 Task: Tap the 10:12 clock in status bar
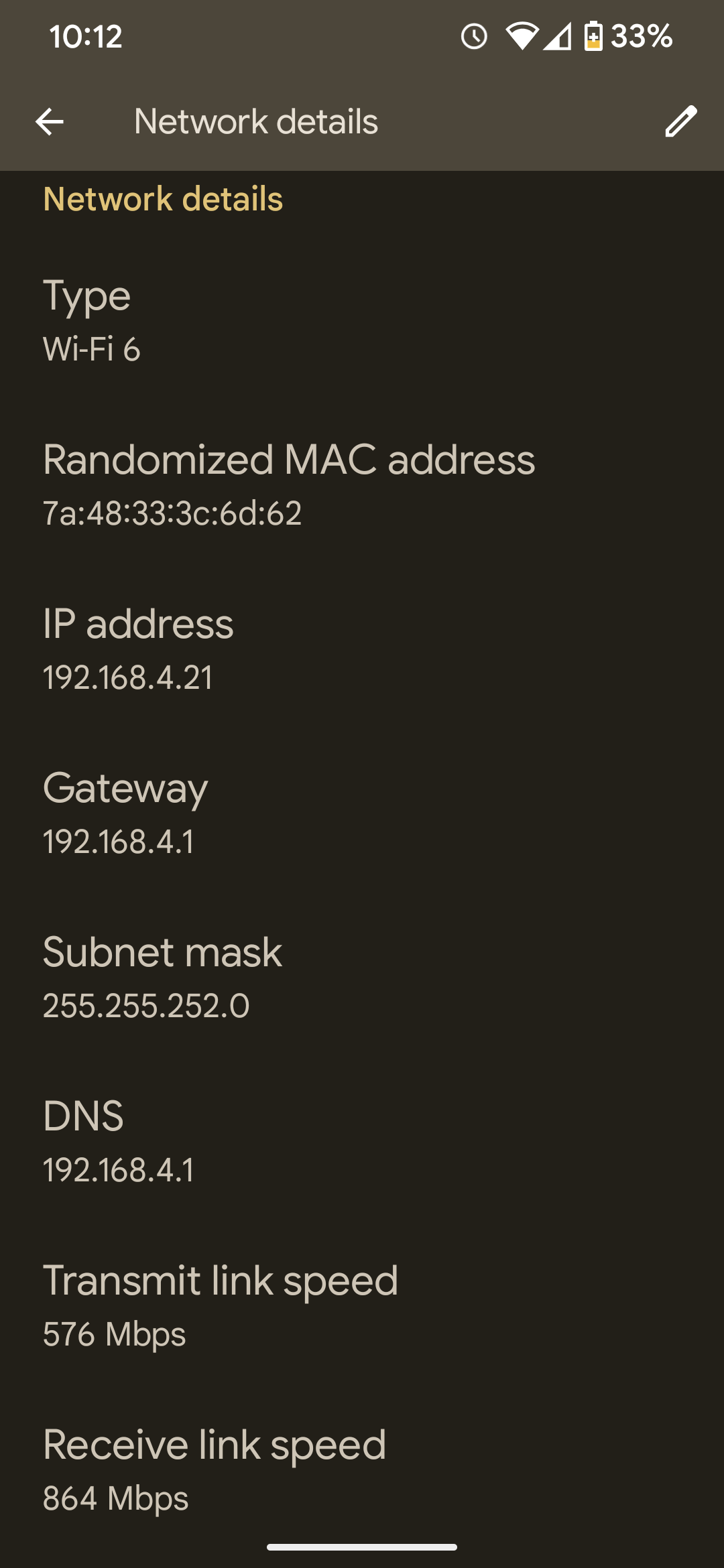pyautogui.click(x=86, y=36)
